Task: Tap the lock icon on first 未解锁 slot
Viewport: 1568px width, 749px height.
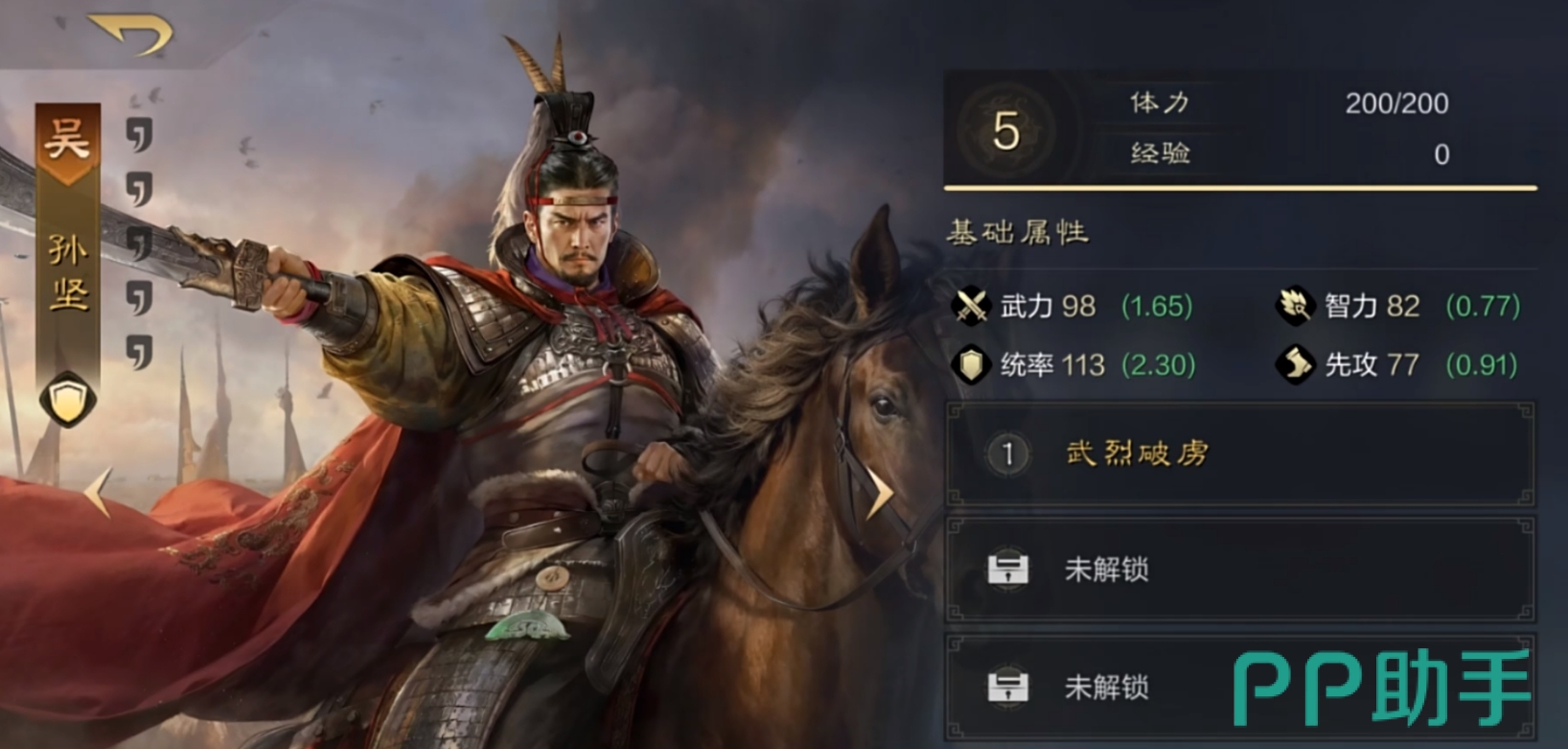Action: pyautogui.click(x=1008, y=569)
